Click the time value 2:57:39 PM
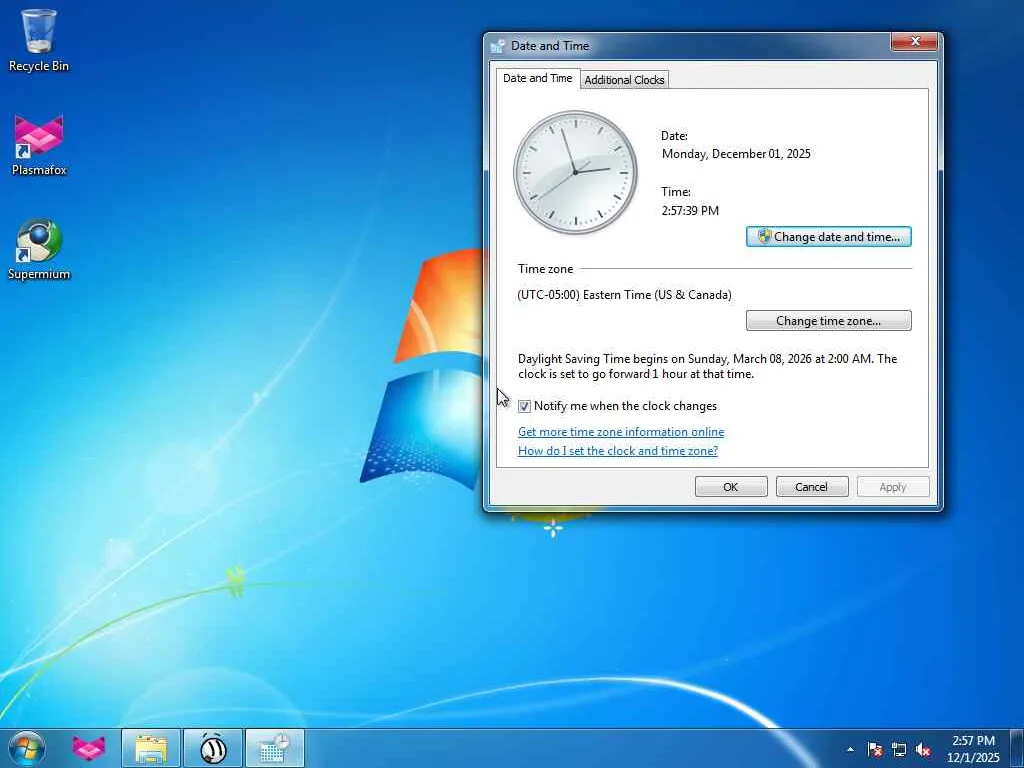The height and width of the screenshot is (768, 1024). (690, 210)
